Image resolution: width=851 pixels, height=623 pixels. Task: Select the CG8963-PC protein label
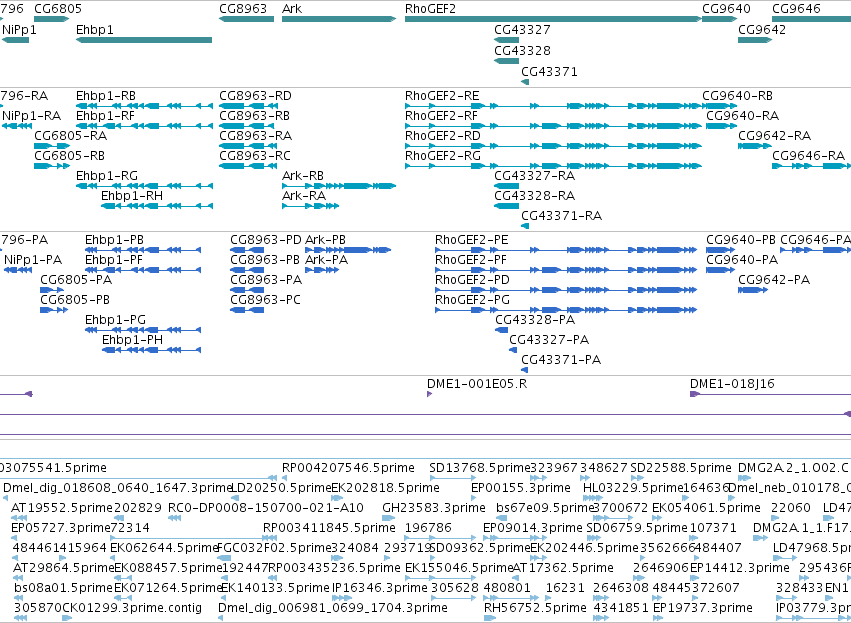[265, 300]
